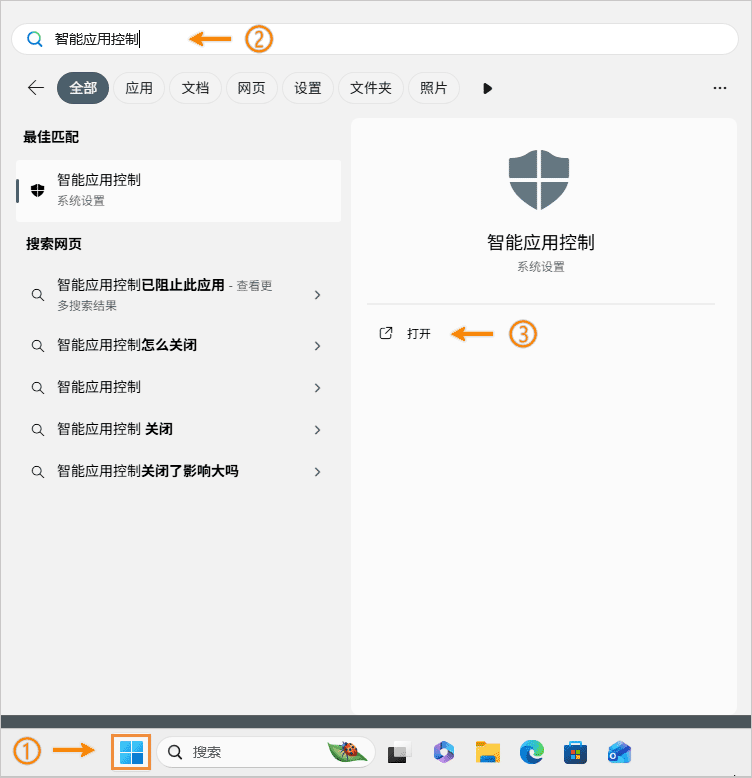Image resolution: width=752 pixels, height=778 pixels.
Task: Click 打开 to open Smart App Control
Action: [418, 334]
